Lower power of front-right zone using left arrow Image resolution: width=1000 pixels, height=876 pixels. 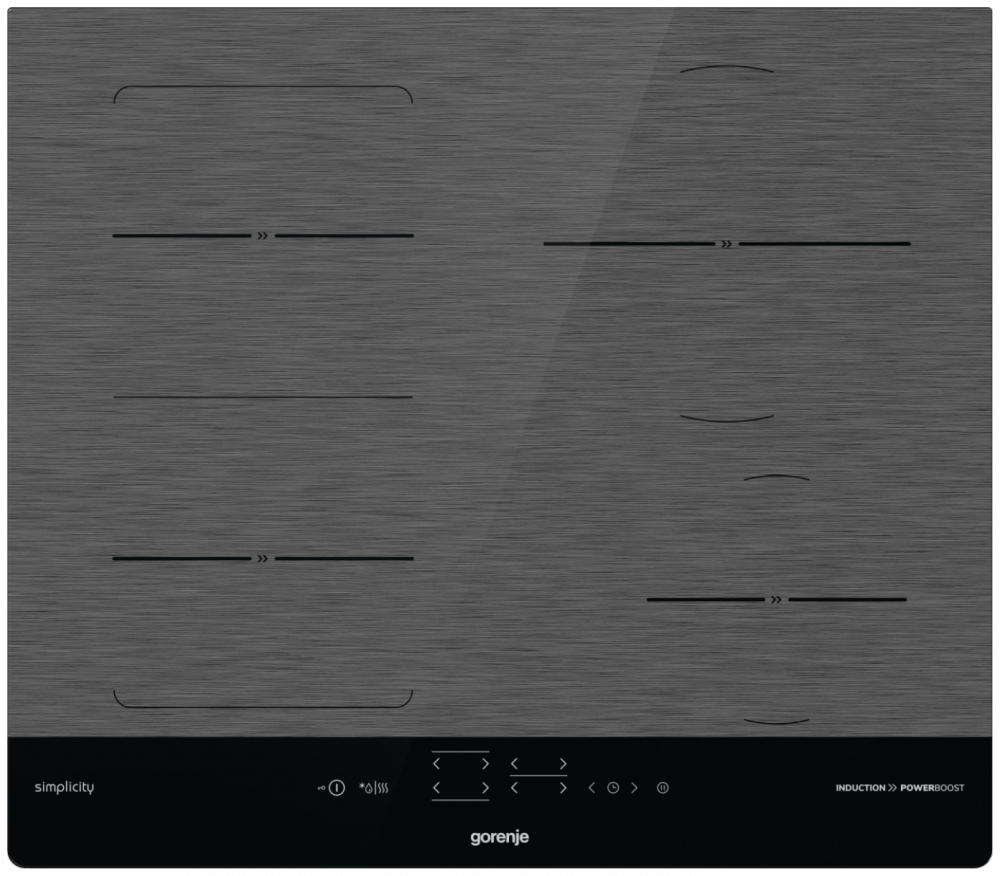(515, 789)
